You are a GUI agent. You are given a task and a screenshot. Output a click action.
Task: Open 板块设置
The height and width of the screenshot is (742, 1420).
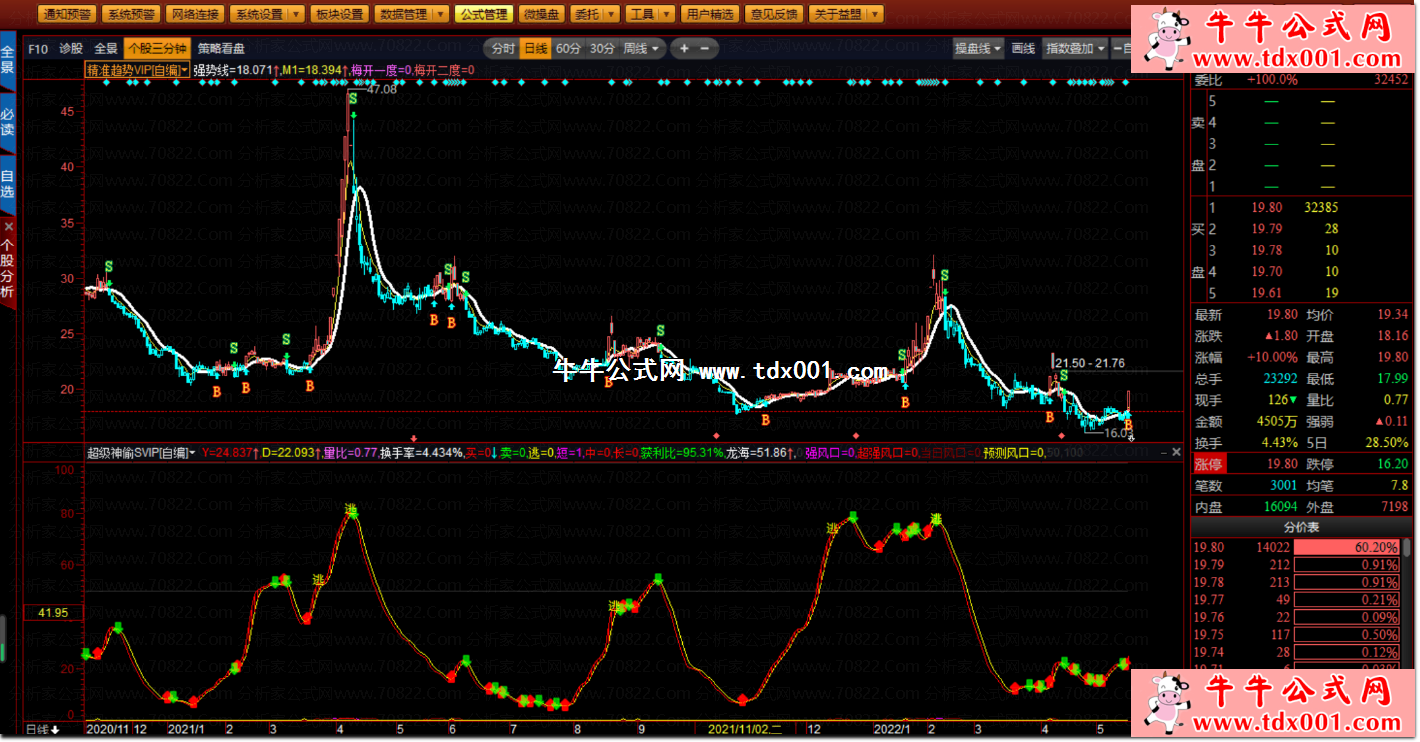pyautogui.click(x=338, y=14)
